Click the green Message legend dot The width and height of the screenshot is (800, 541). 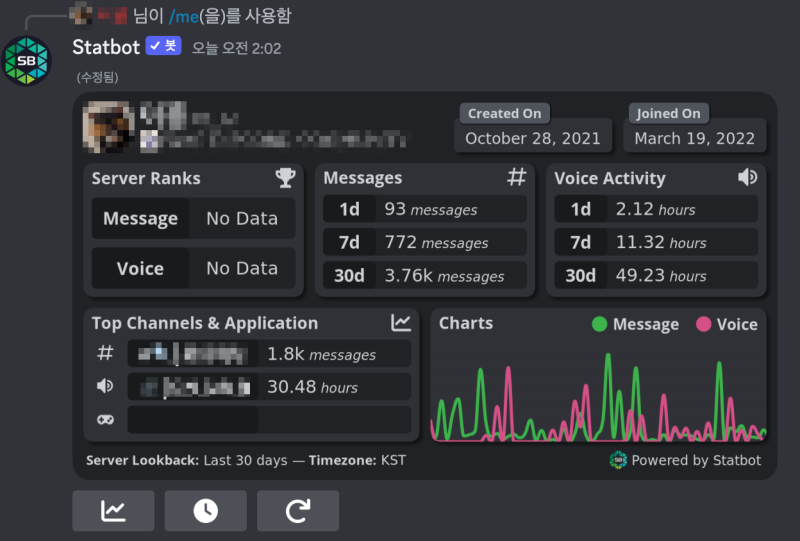pyautogui.click(x=599, y=324)
